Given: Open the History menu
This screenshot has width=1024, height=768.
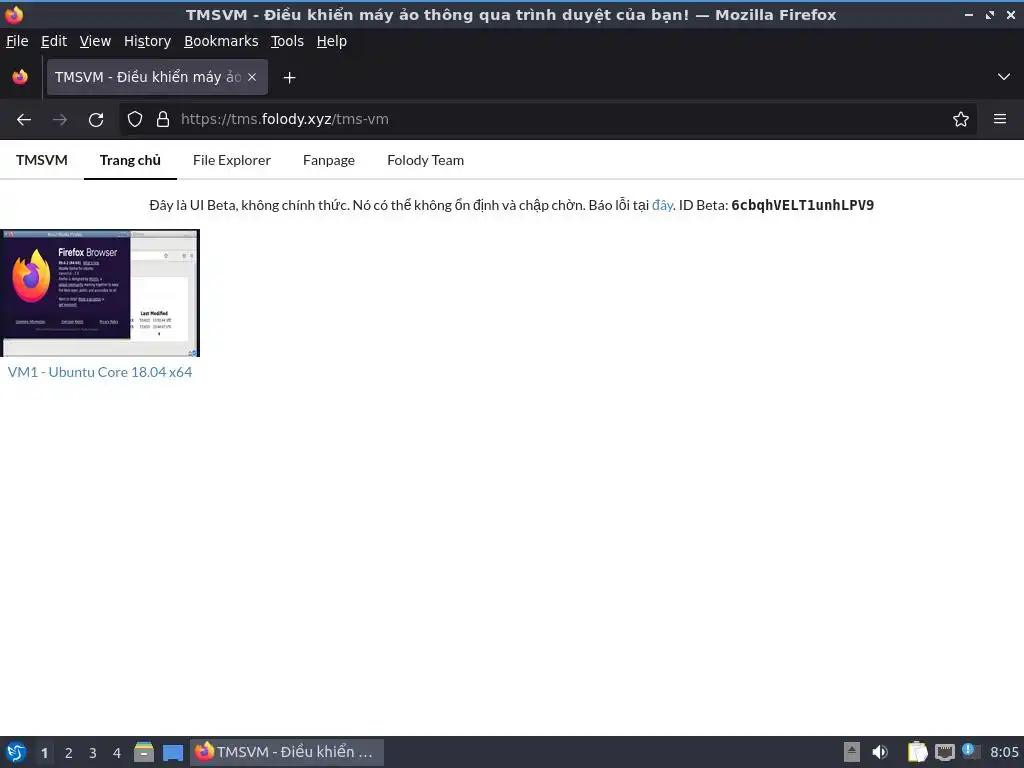Looking at the screenshot, I should point(148,41).
